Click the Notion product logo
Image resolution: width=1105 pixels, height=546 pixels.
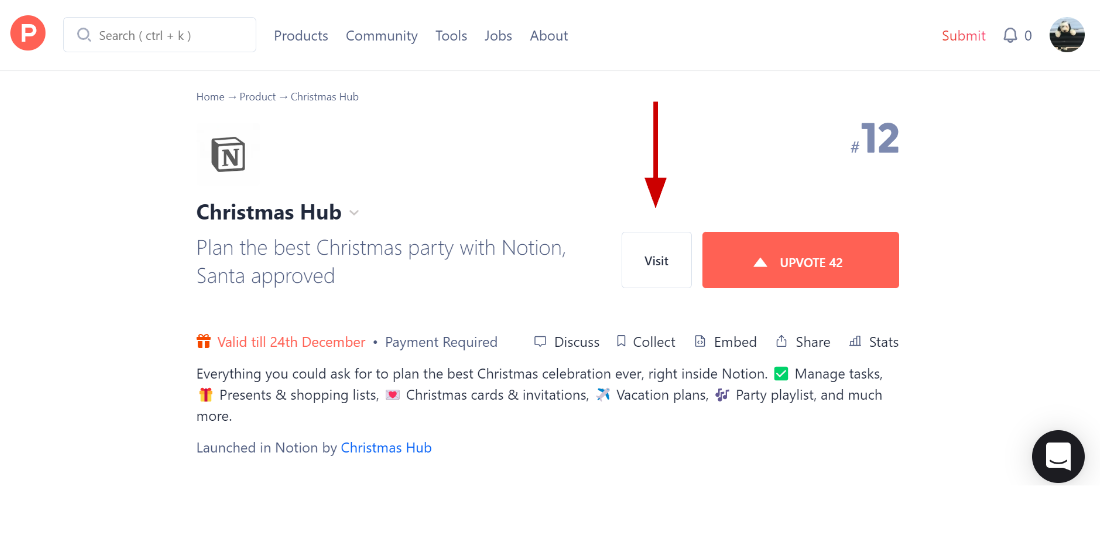228,154
